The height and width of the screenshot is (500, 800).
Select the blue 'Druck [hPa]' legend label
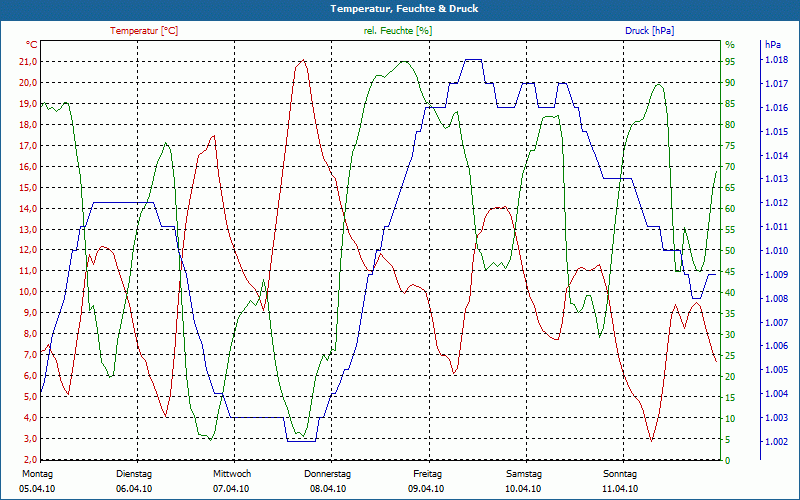[x=649, y=31]
